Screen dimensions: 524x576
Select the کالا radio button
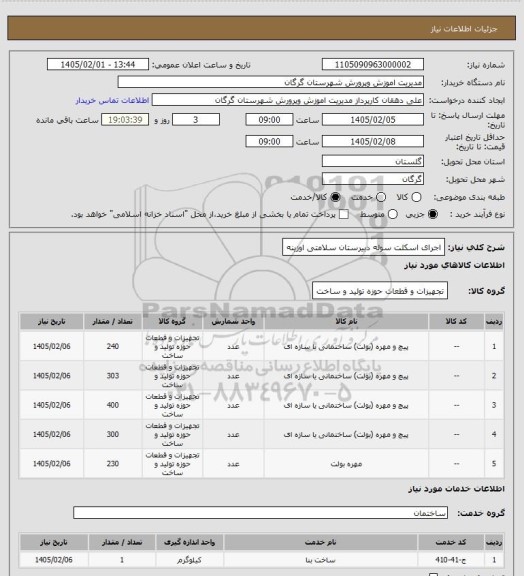pos(416,197)
